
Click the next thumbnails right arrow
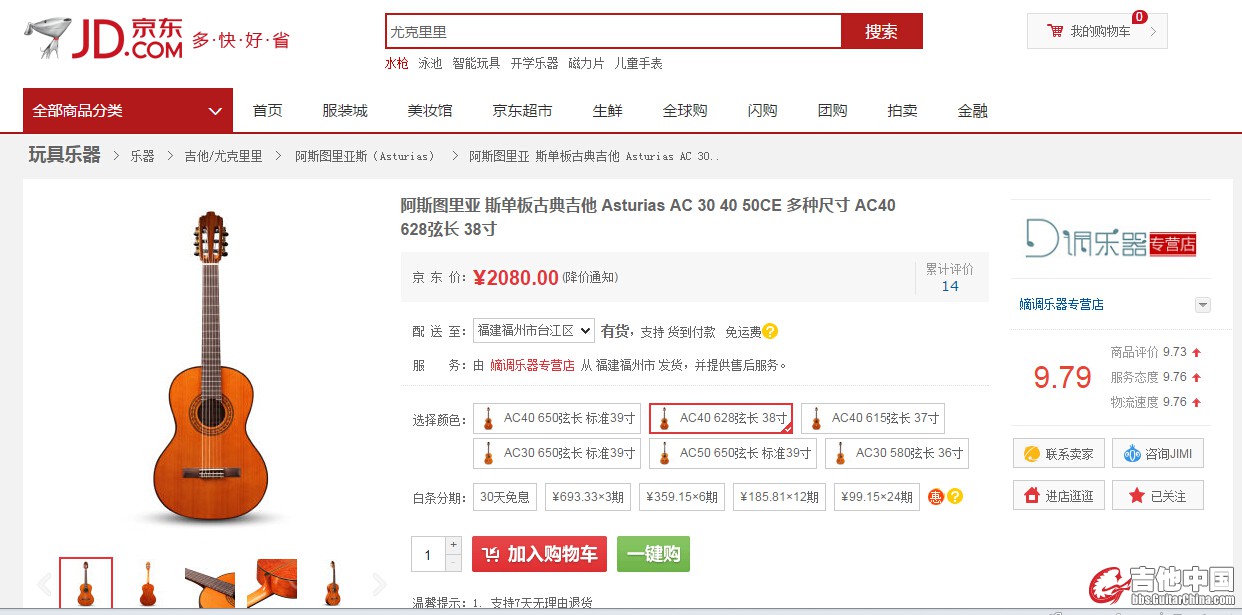tap(379, 584)
